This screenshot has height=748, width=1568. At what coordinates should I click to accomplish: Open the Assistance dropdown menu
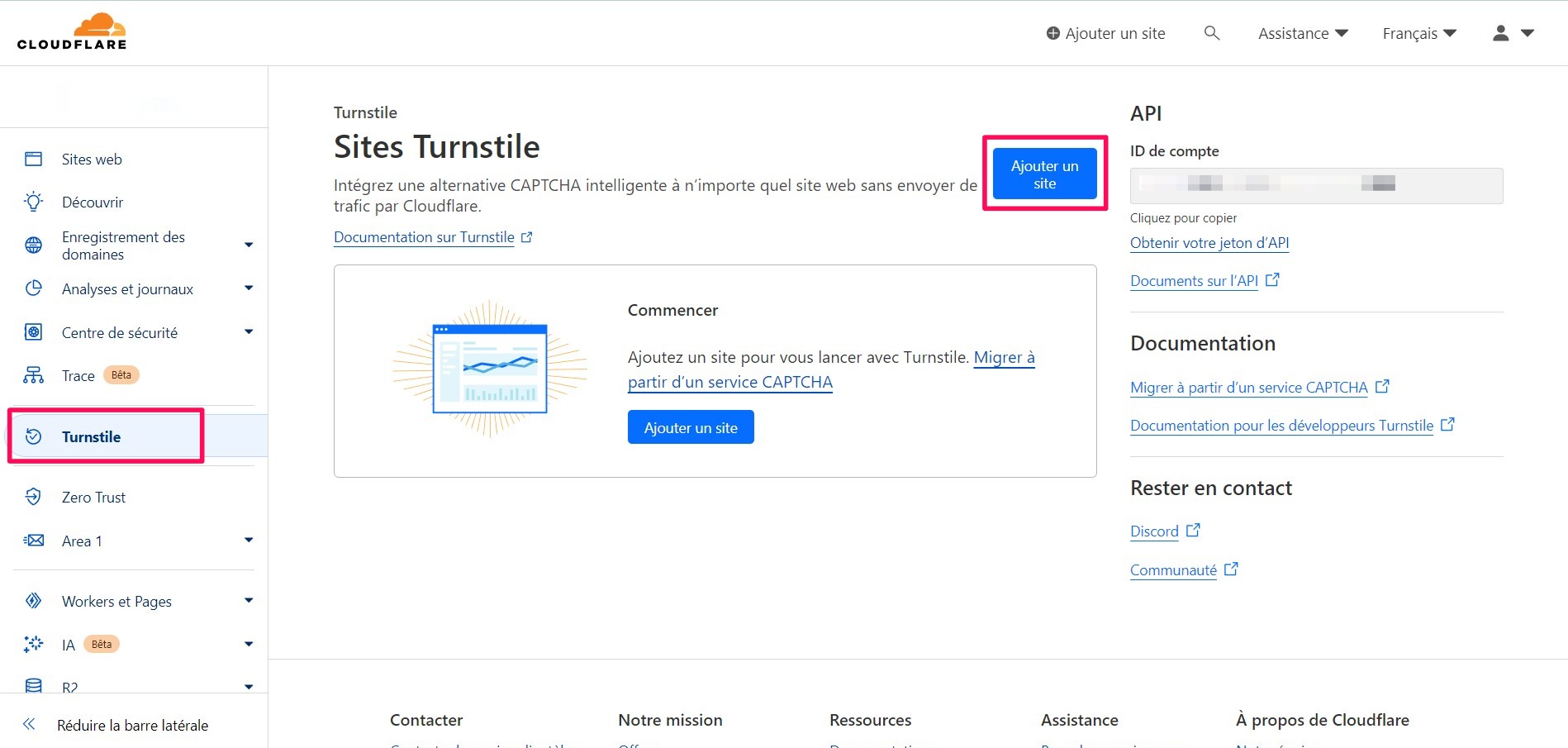click(x=1303, y=33)
